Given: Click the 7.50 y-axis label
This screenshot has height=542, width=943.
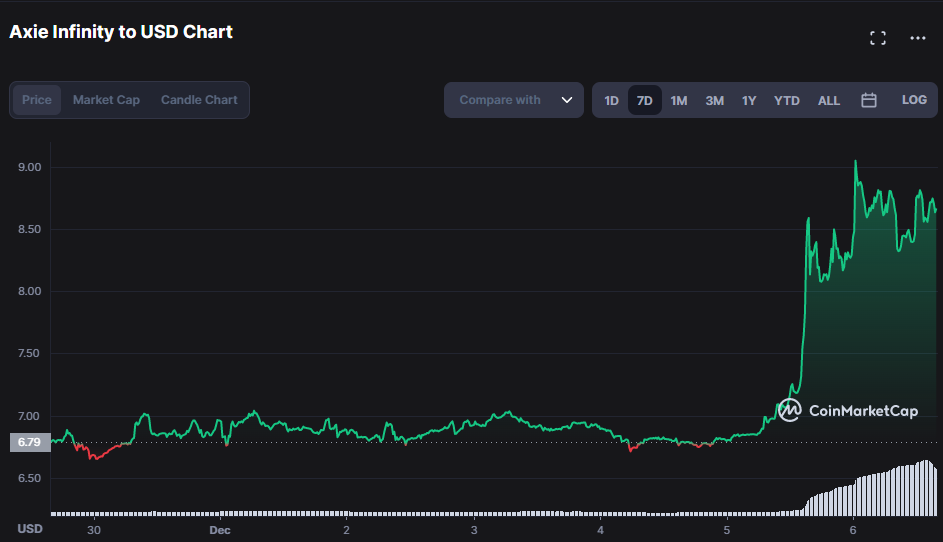Looking at the screenshot, I should pyautogui.click(x=29, y=353).
